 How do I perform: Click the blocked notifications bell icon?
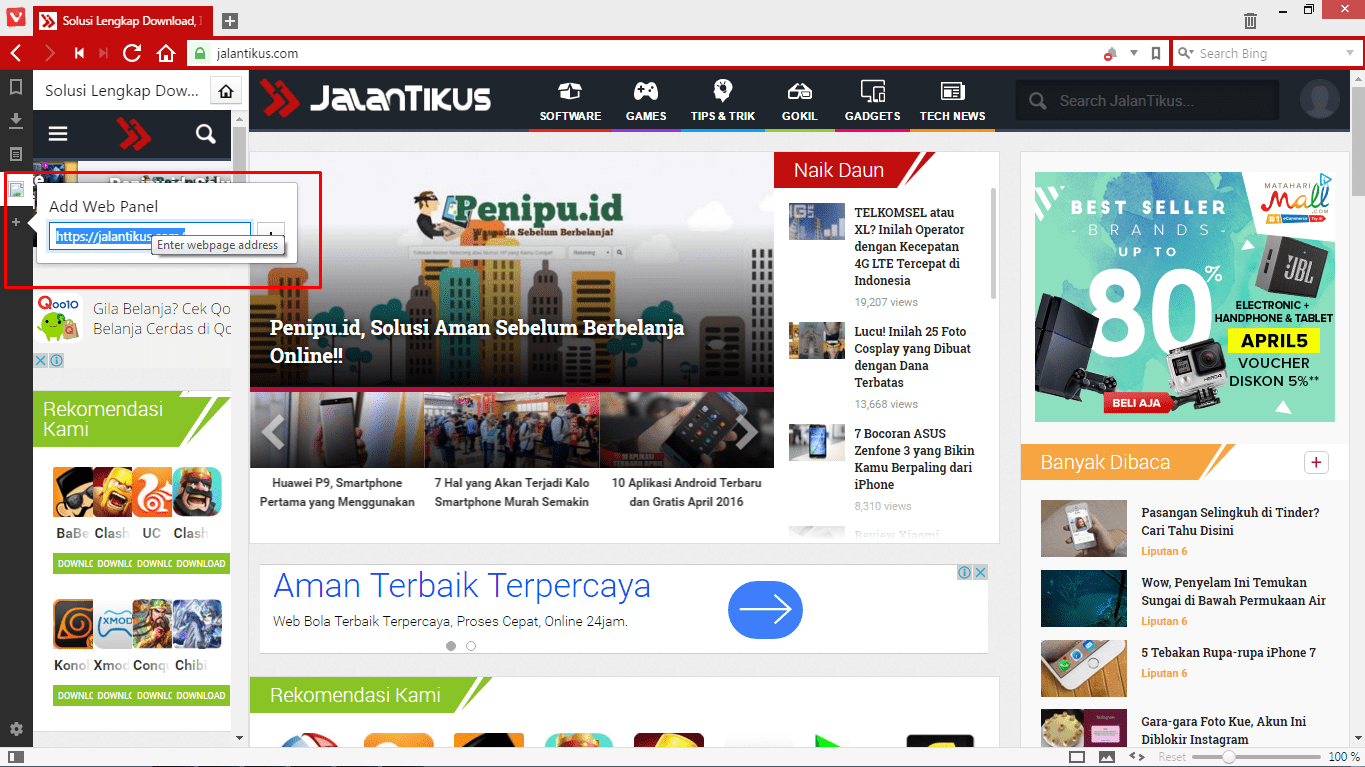tap(1110, 54)
